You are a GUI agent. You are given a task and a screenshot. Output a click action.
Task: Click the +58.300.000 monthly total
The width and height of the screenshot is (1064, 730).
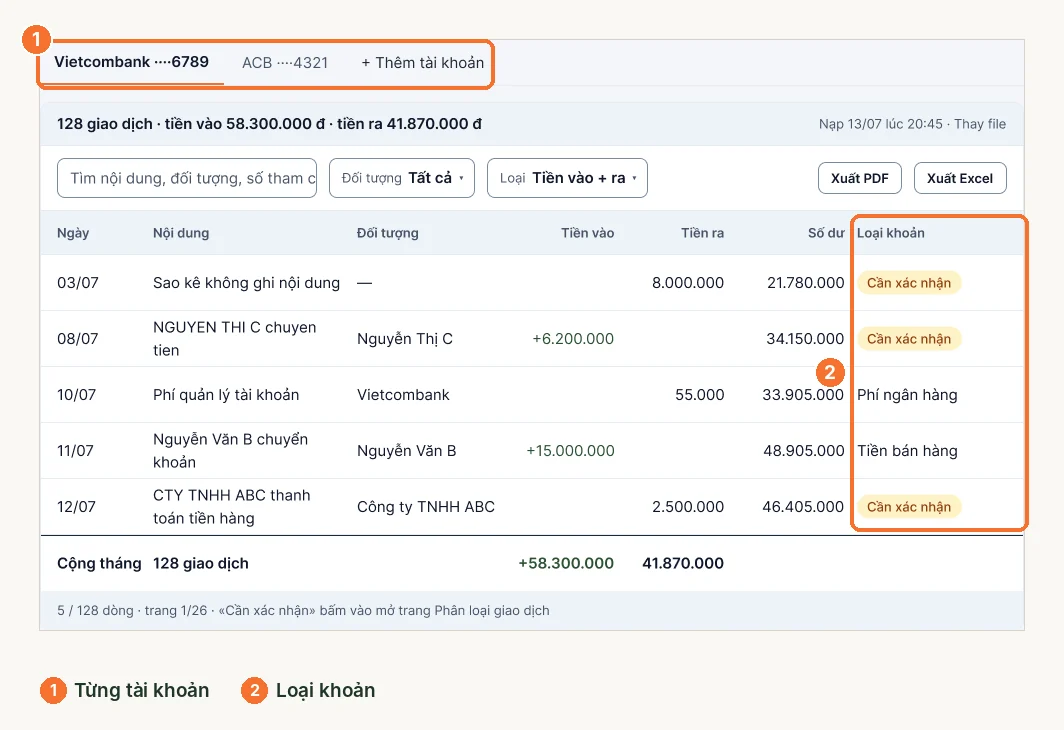coord(566,563)
